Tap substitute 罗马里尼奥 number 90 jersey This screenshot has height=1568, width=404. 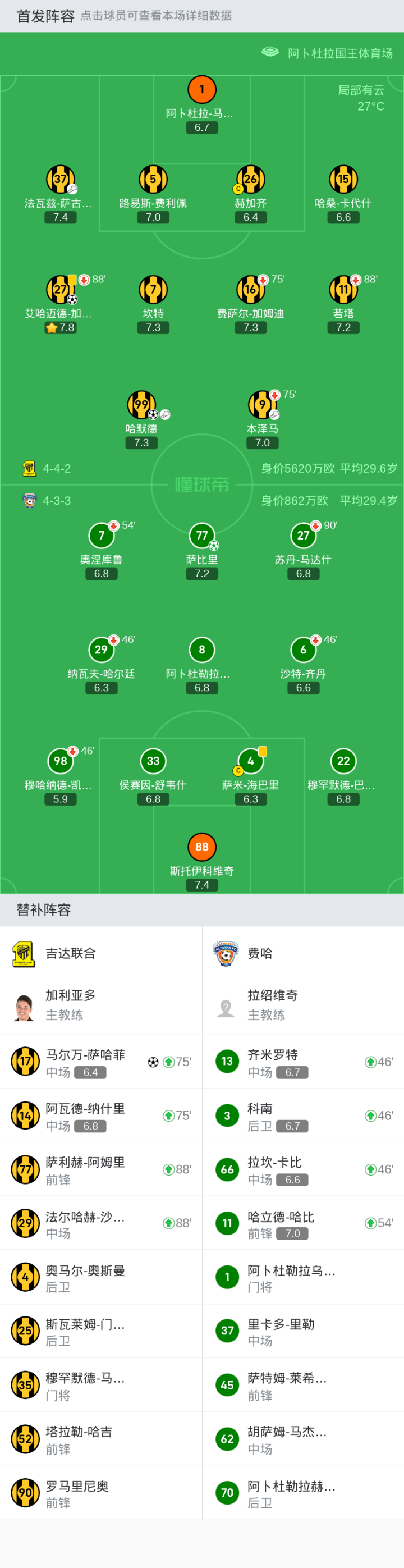[26, 1493]
